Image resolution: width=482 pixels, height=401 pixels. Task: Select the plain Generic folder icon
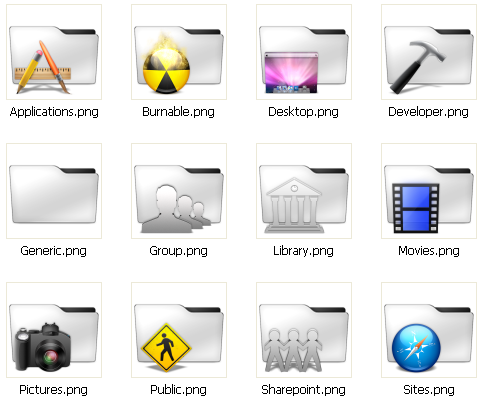click(54, 191)
